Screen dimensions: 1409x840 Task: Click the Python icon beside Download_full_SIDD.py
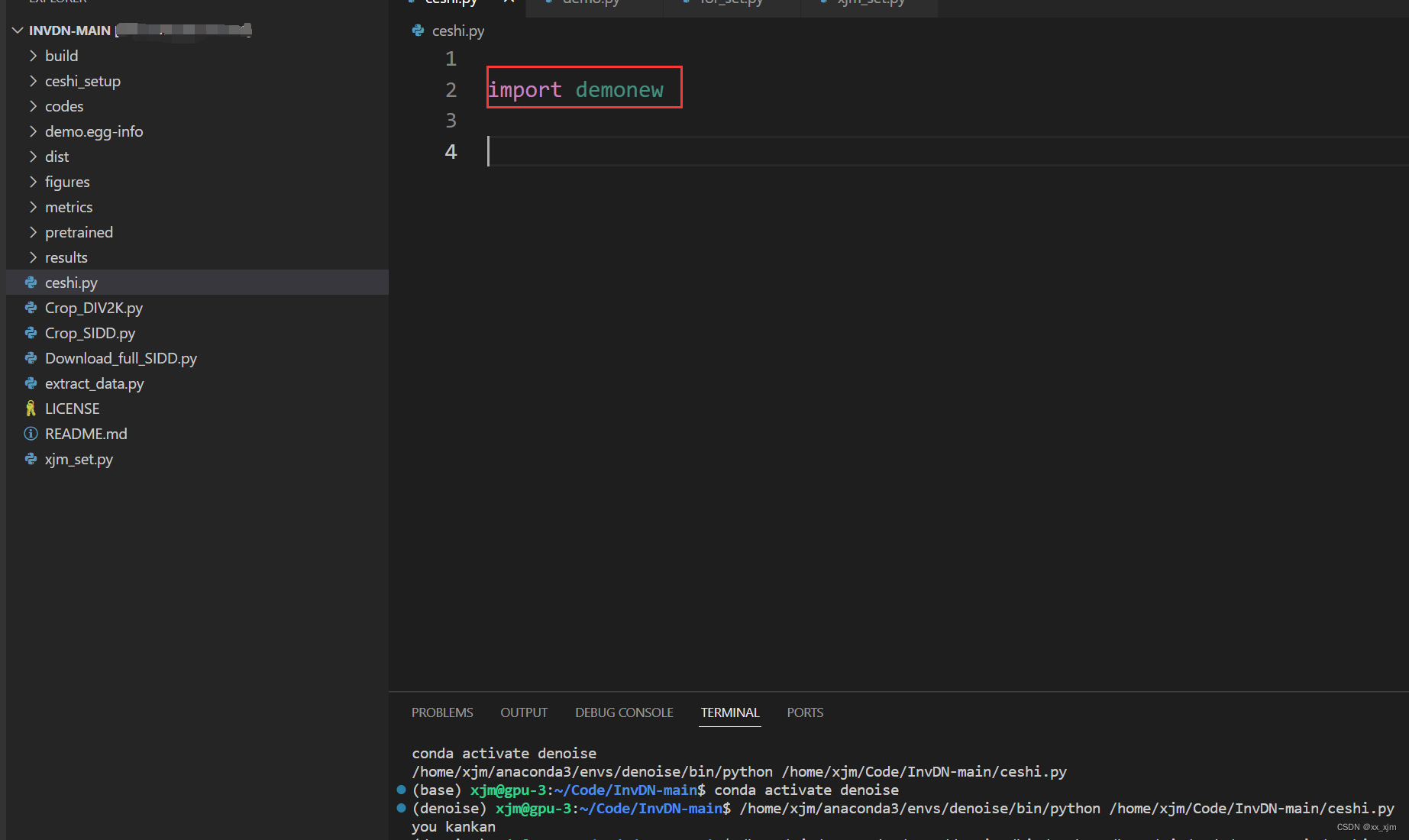click(31, 357)
